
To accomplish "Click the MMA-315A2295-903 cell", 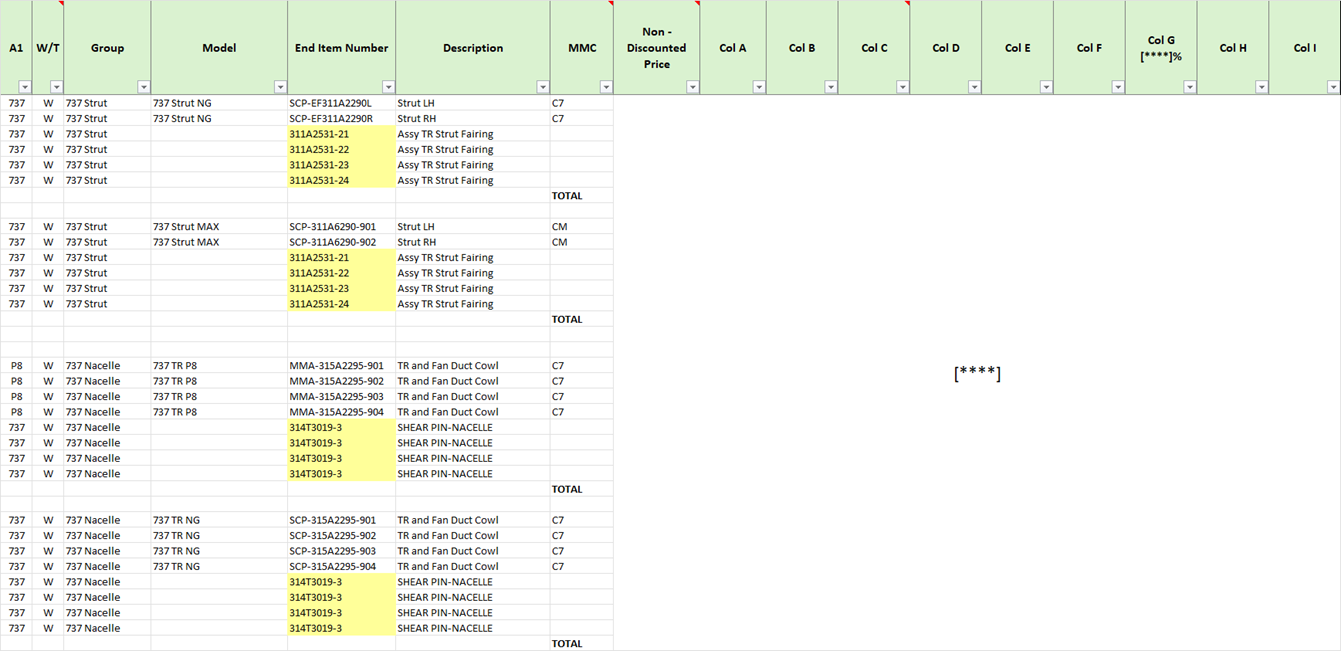I will pyautogui.click(x=336, y=397).
